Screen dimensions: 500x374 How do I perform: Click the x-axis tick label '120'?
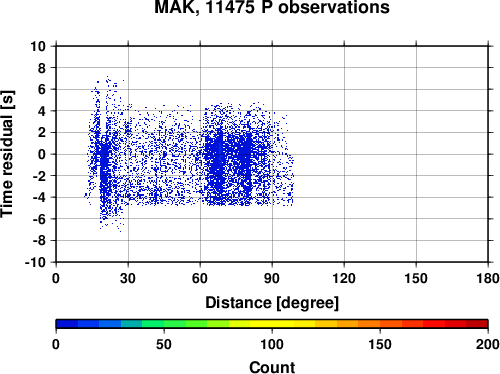344,278
